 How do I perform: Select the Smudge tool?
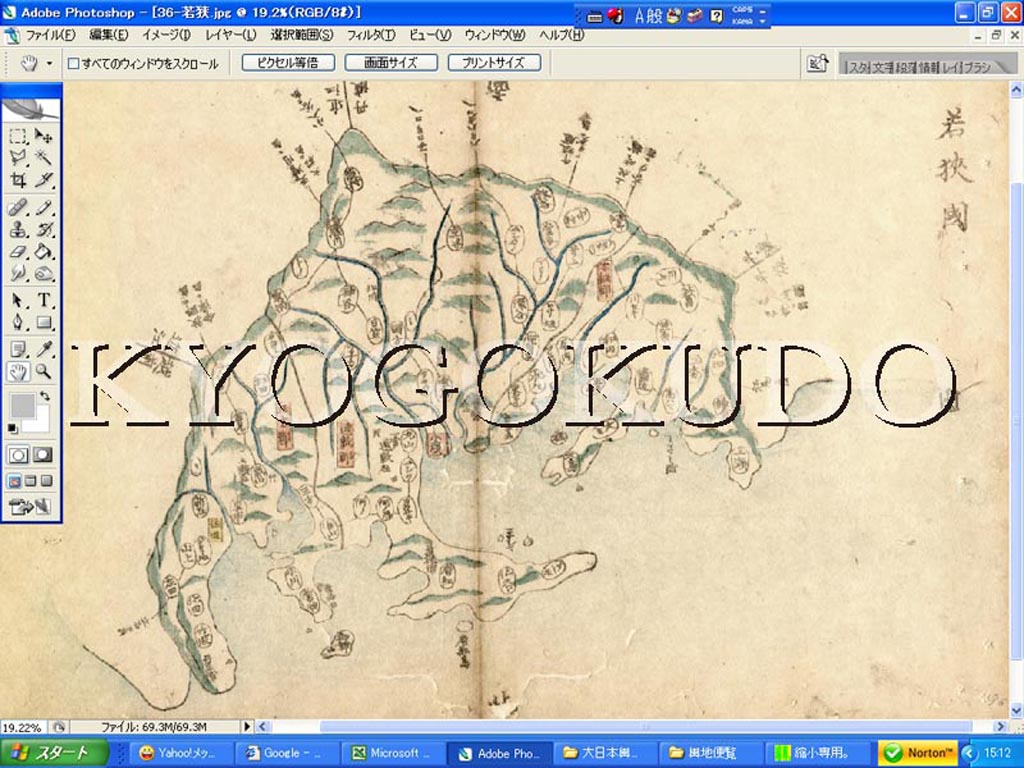(x=18, y=273)
